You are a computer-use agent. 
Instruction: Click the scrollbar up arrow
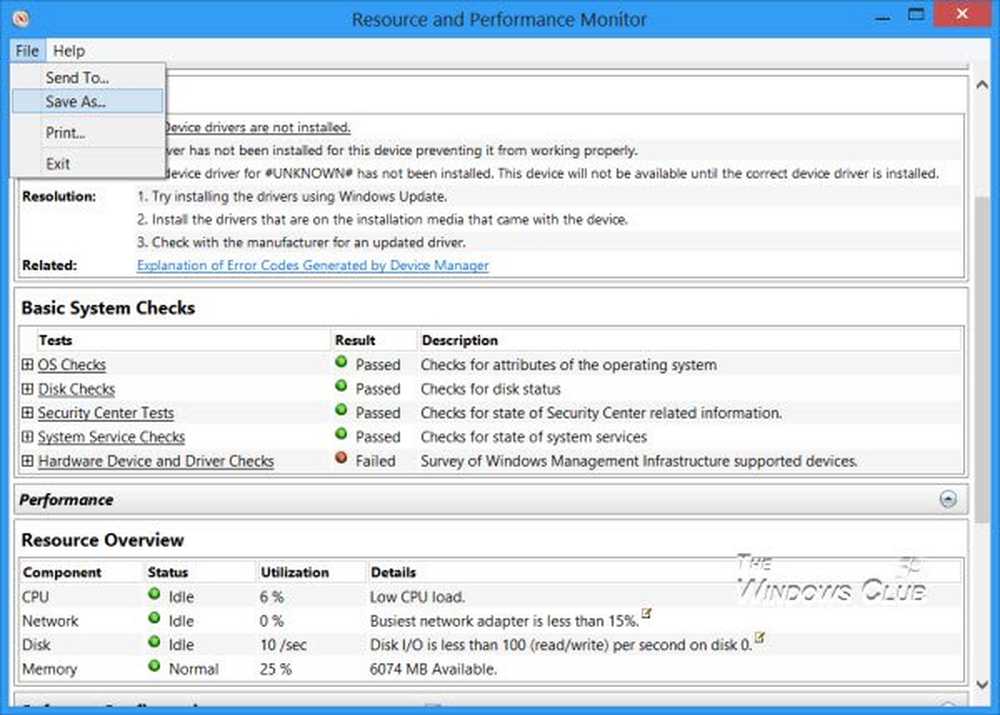(x=982, y=84)
